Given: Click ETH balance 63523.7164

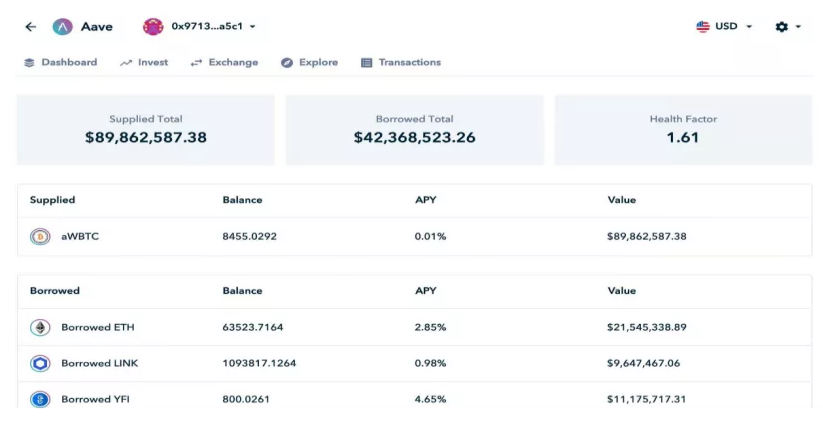Looking at the screenshot, I should pos(252,327).
